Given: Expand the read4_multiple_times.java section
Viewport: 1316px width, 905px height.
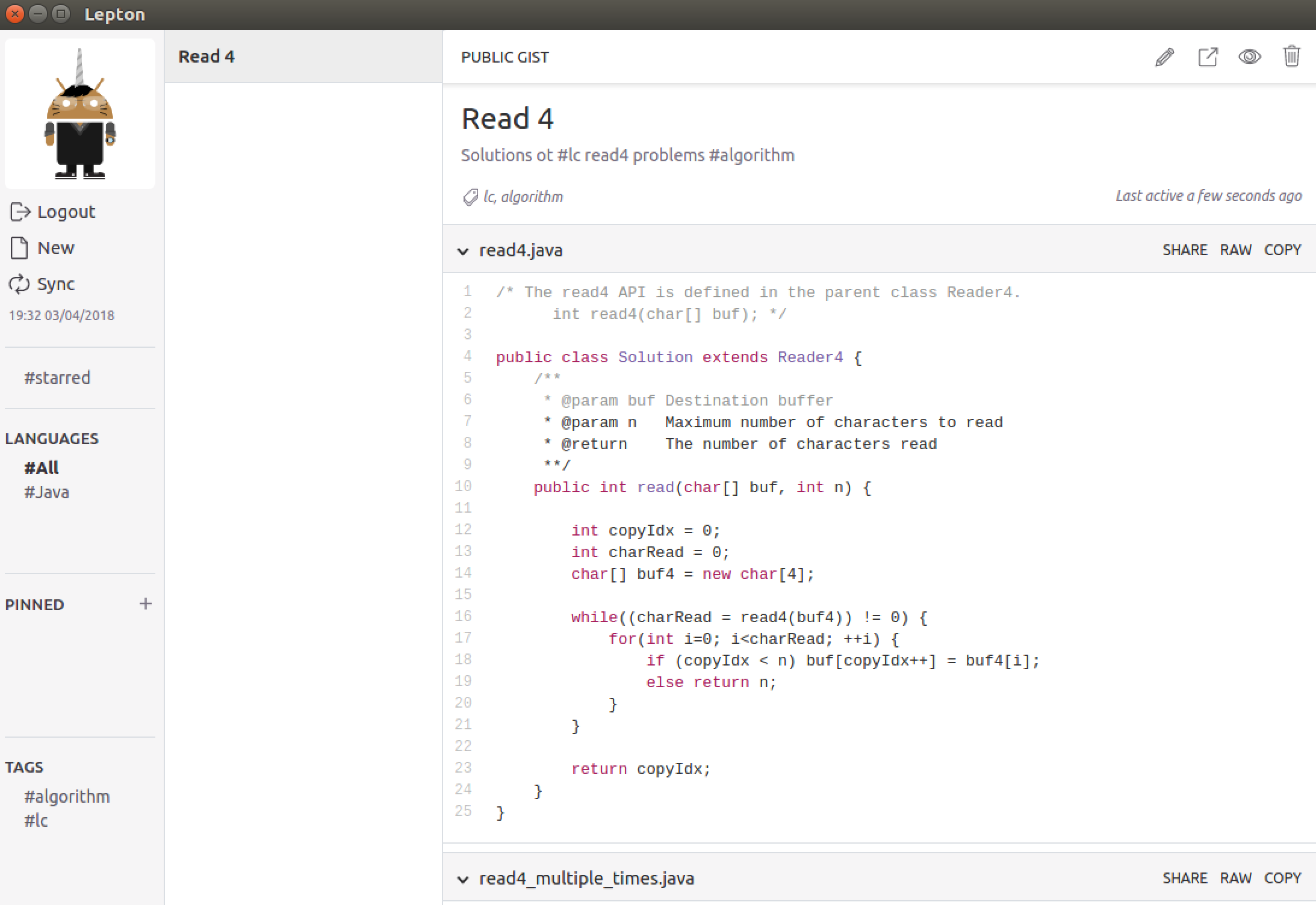Looking at the screenshot, I should [x=463, y=879].
